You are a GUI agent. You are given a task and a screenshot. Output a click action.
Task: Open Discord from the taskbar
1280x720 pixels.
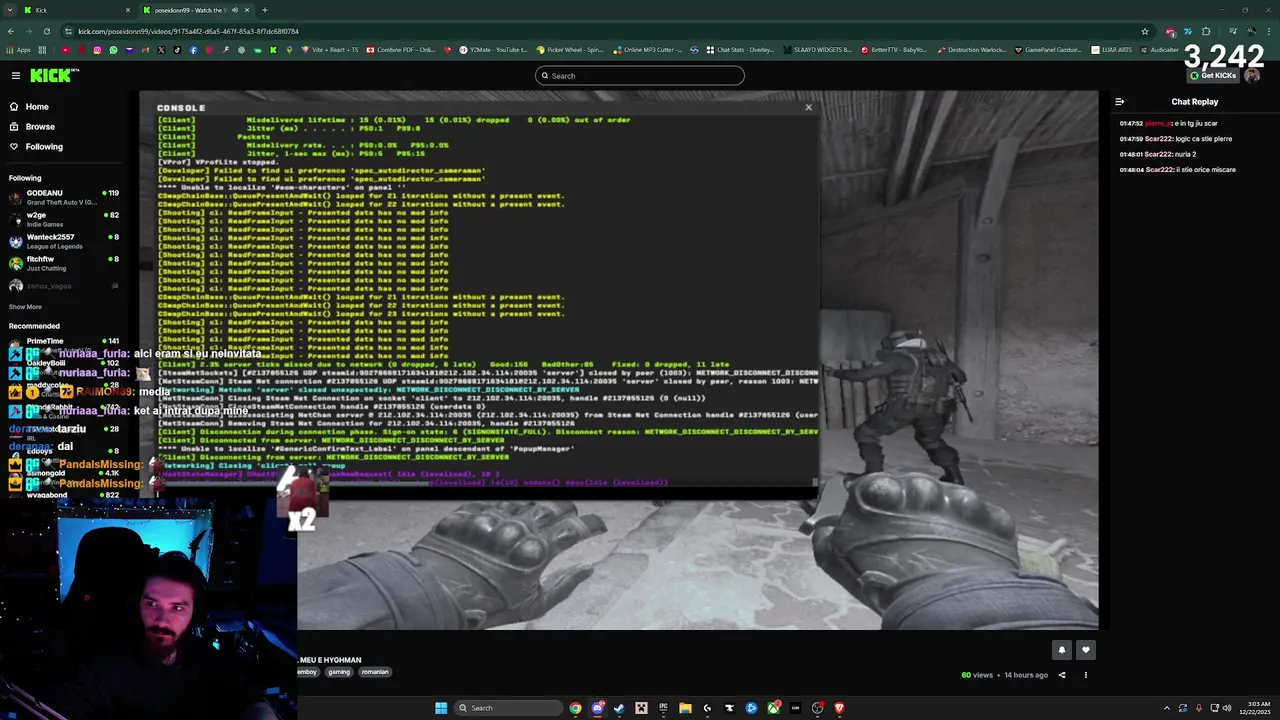click(x=597, y=708)
